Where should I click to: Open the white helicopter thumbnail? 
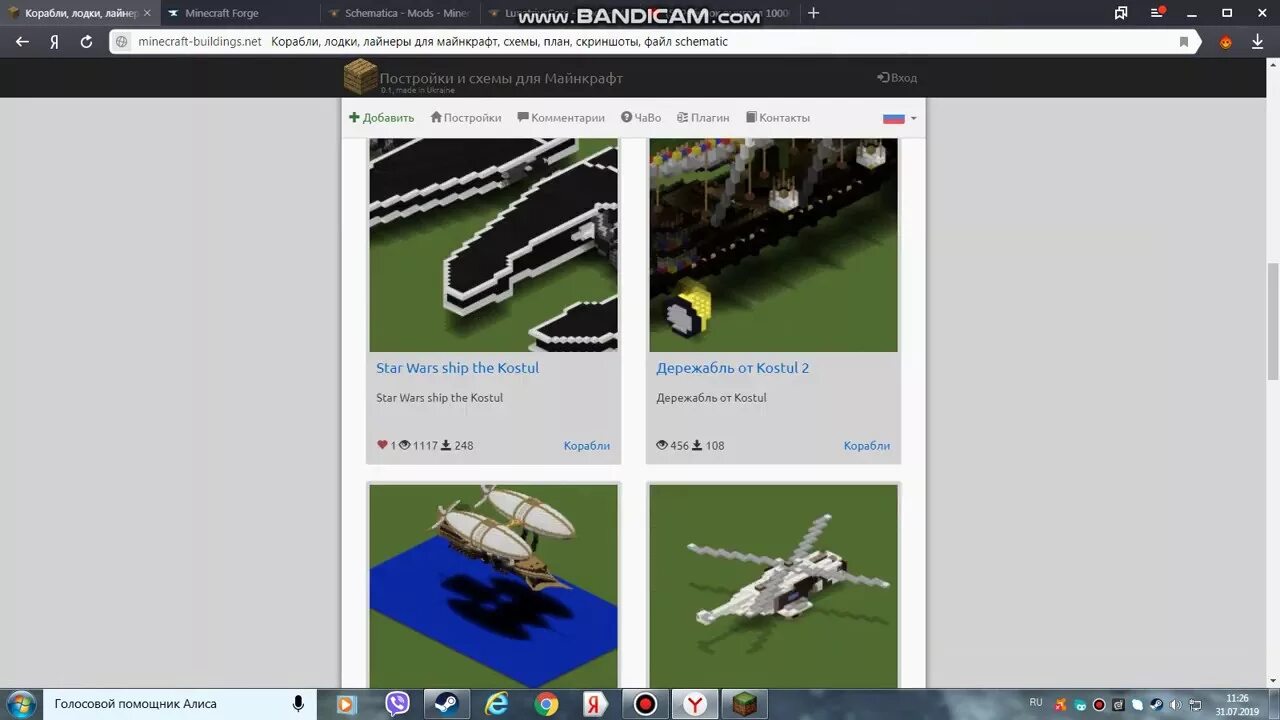(x=774, y=586)
